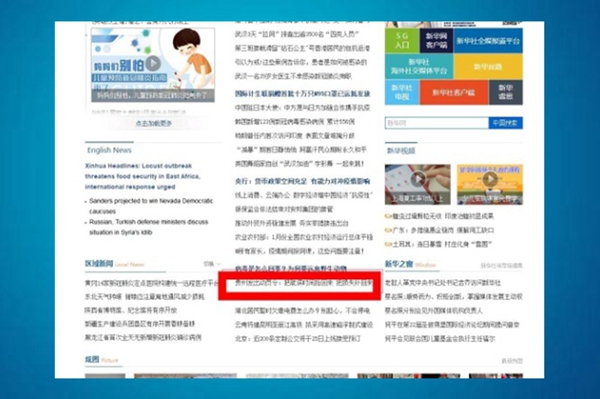Click the 点击加载更多 load more button
The image size is (600, 399).
153,123
